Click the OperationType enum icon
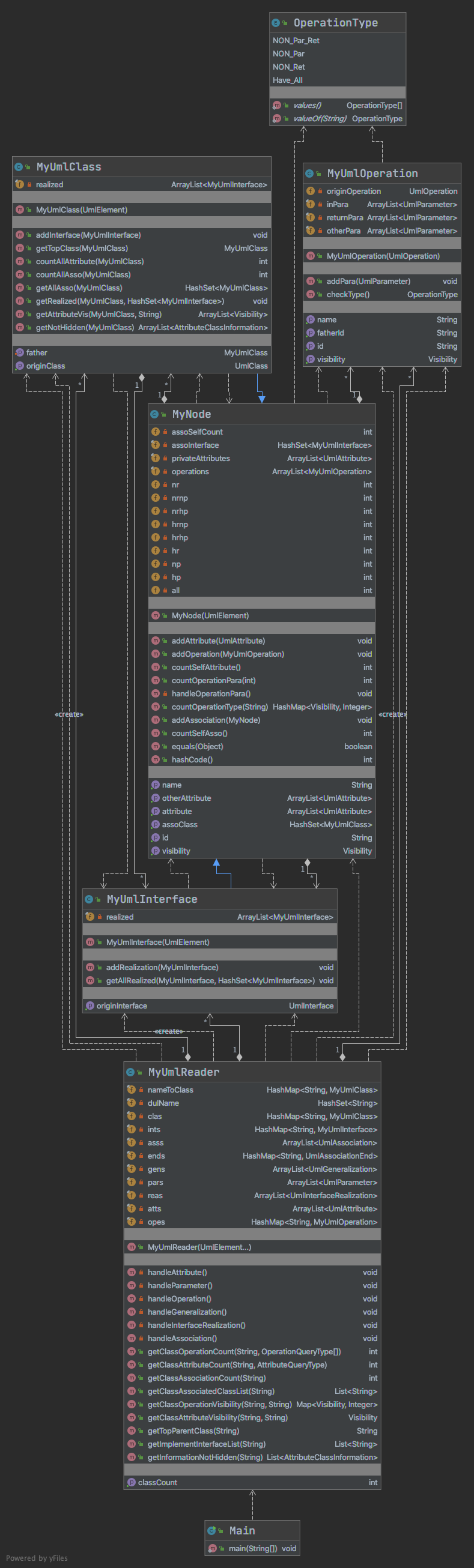 click(x=275, y=23)
